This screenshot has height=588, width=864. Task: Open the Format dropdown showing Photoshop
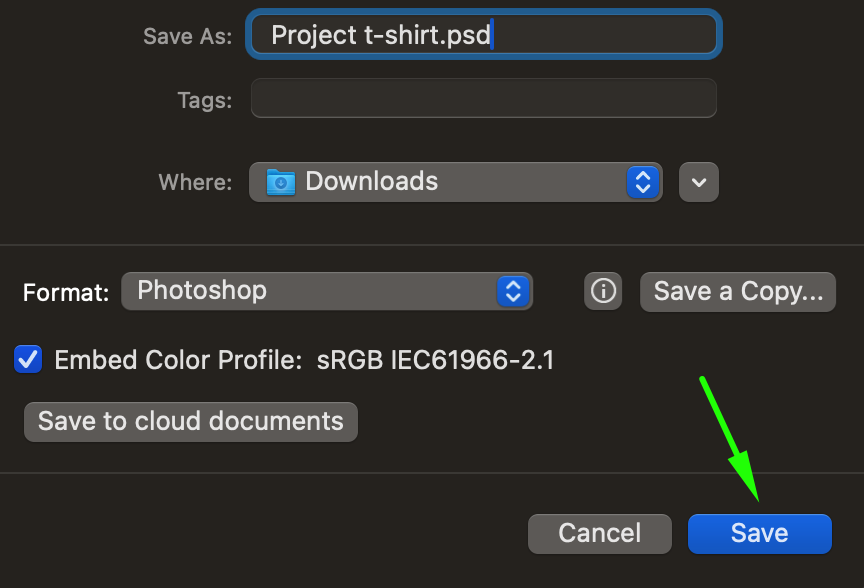point(327,291)
